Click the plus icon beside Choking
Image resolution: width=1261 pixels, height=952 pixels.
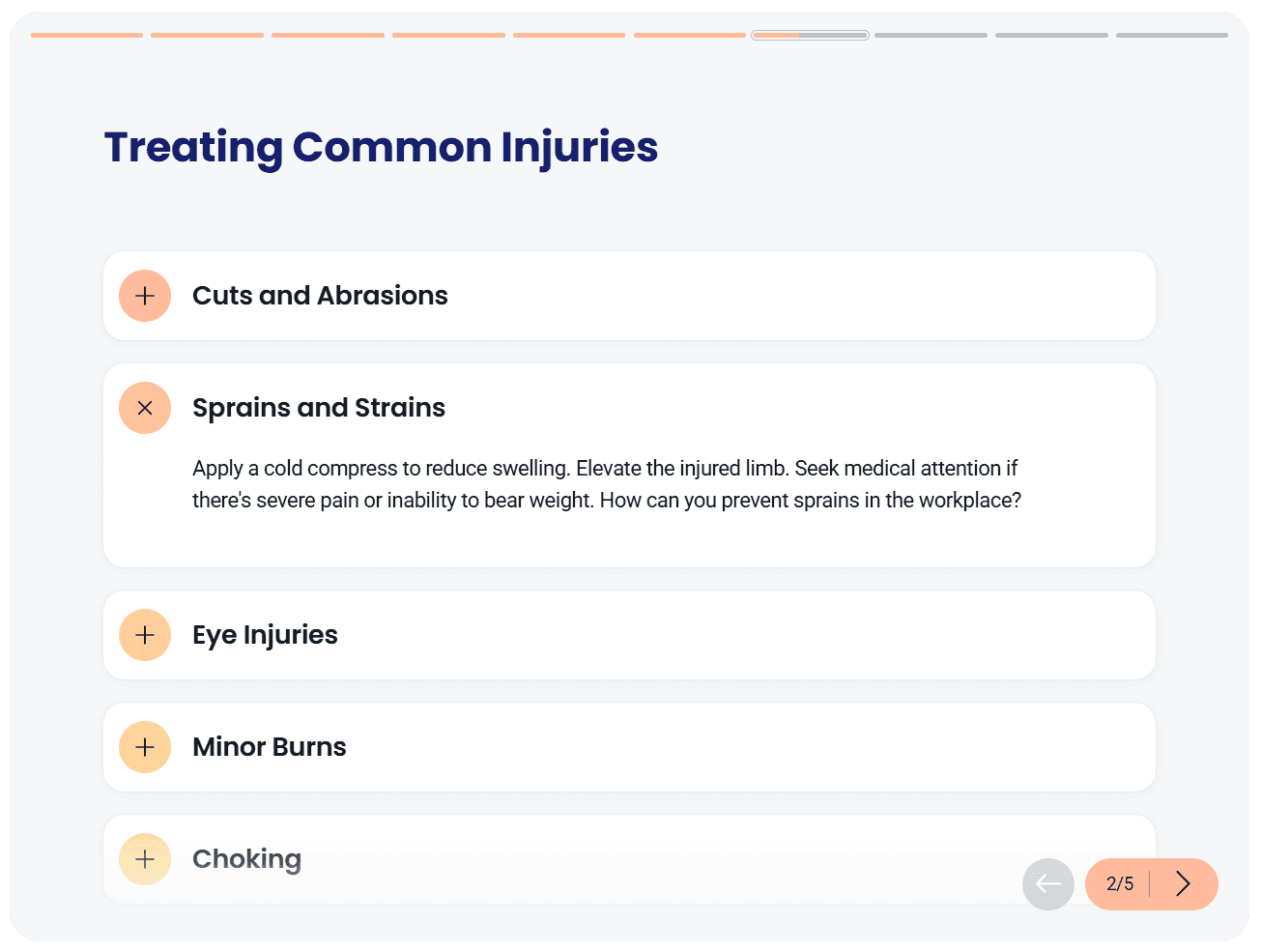(145, 859)
